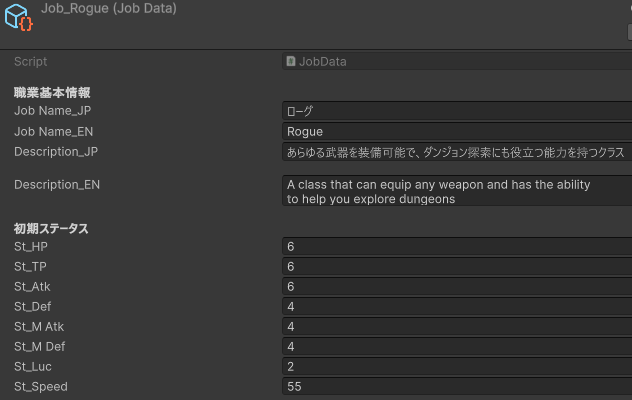The width and height of the screenshot is (632, 400).
Task: Click the Job_Rogue (Job Data) header title
Action: [x=109, y=9]
